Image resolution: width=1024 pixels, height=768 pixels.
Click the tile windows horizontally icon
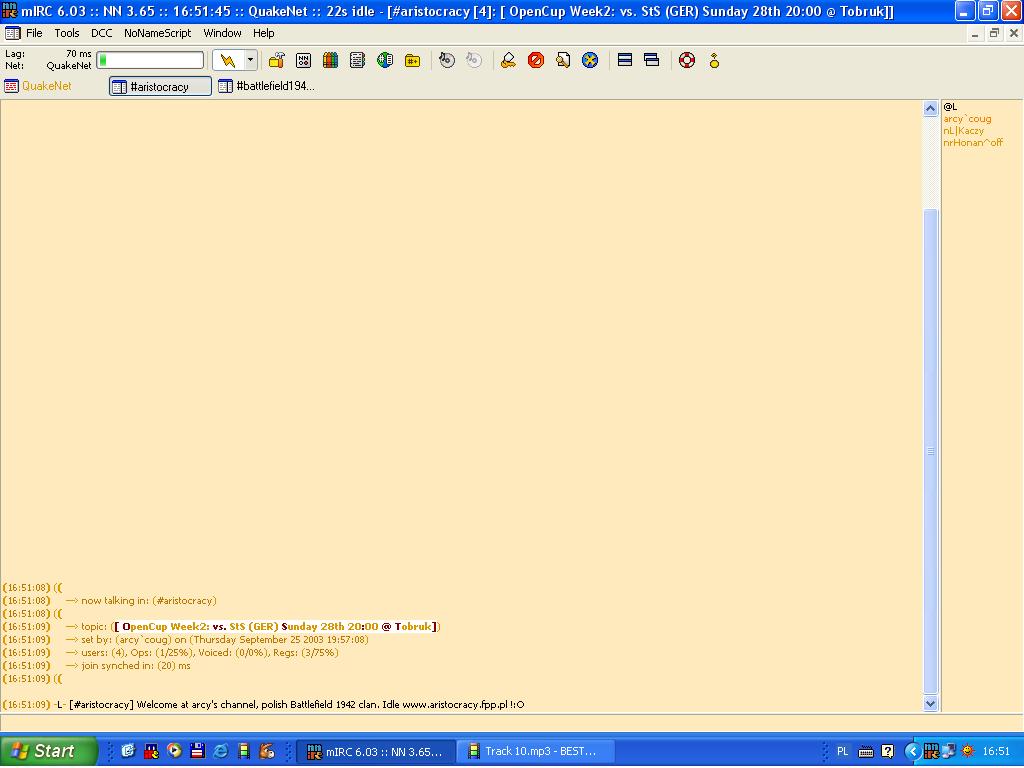[x=625, y=60]
